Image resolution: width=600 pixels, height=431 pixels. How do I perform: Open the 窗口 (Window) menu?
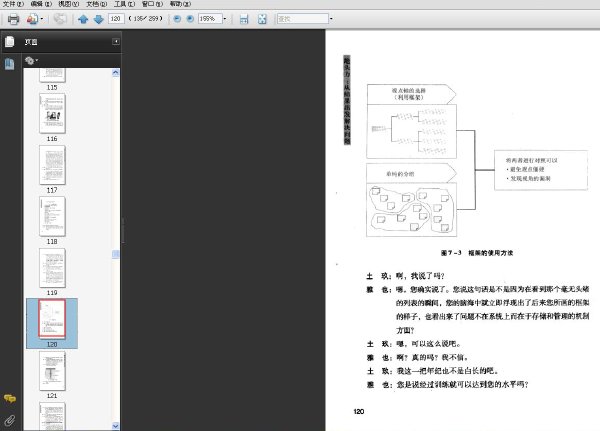tap(152, 4)
